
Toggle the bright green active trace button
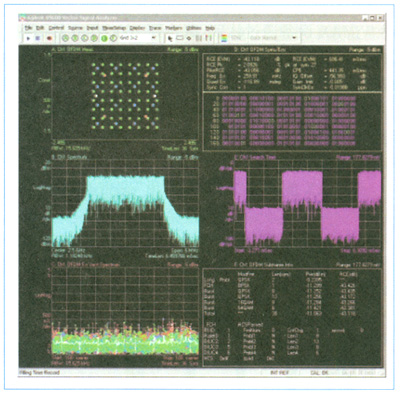coord(104,38)
